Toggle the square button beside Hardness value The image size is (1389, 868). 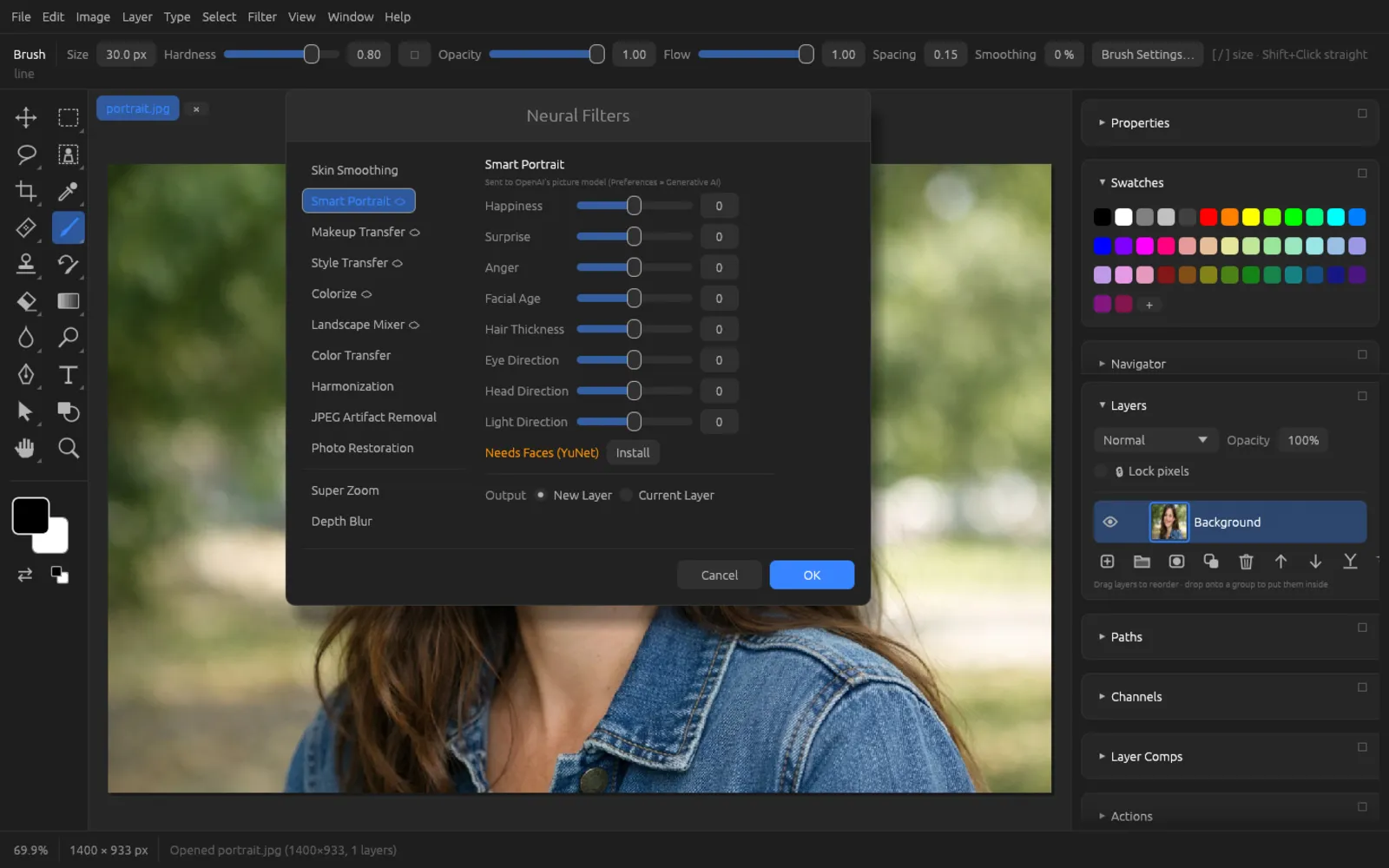414,55
